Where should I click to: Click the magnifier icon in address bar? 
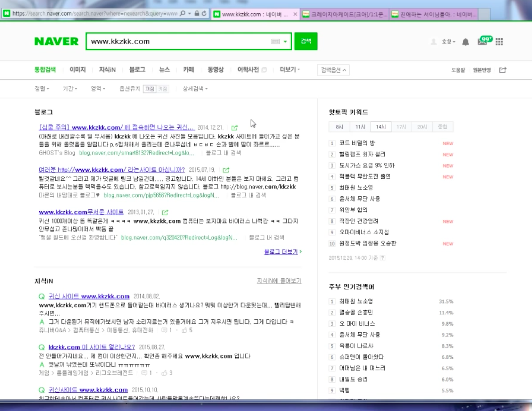click(x=182, y=14)
